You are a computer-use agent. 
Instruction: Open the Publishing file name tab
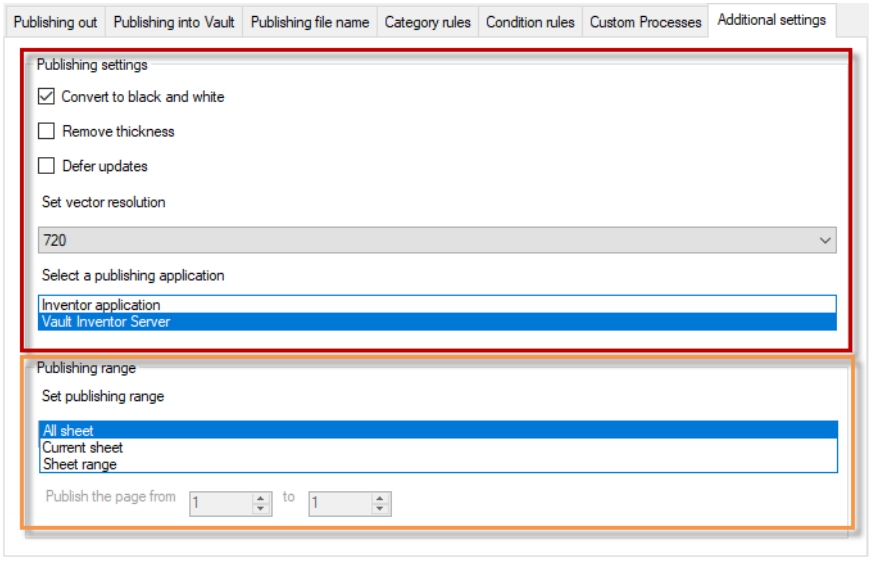click(x=310, y=22)
